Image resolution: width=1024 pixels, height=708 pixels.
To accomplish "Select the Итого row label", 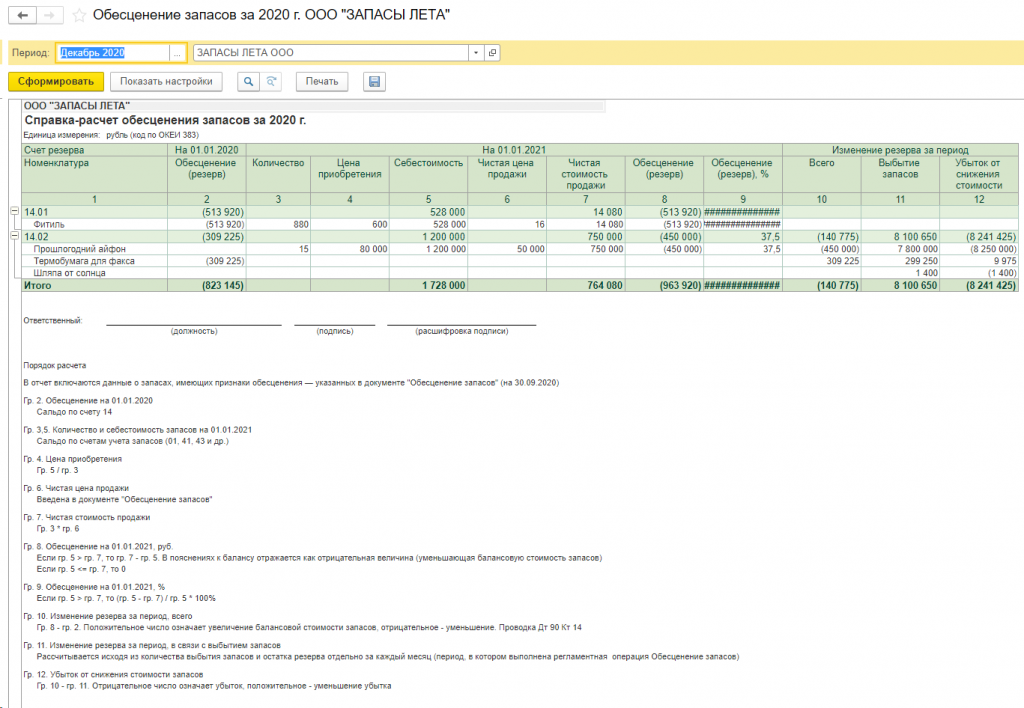I will coord(37,285).
